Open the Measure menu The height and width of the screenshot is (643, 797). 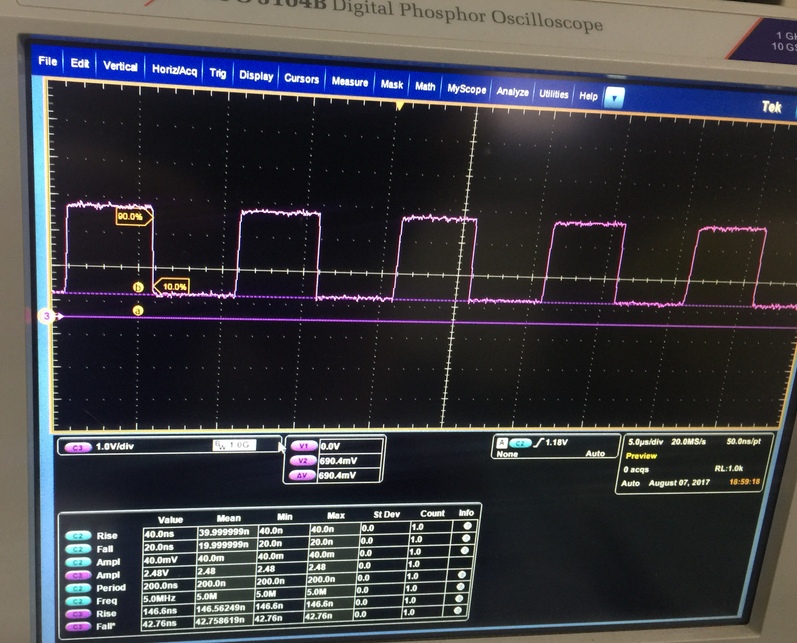350,82
